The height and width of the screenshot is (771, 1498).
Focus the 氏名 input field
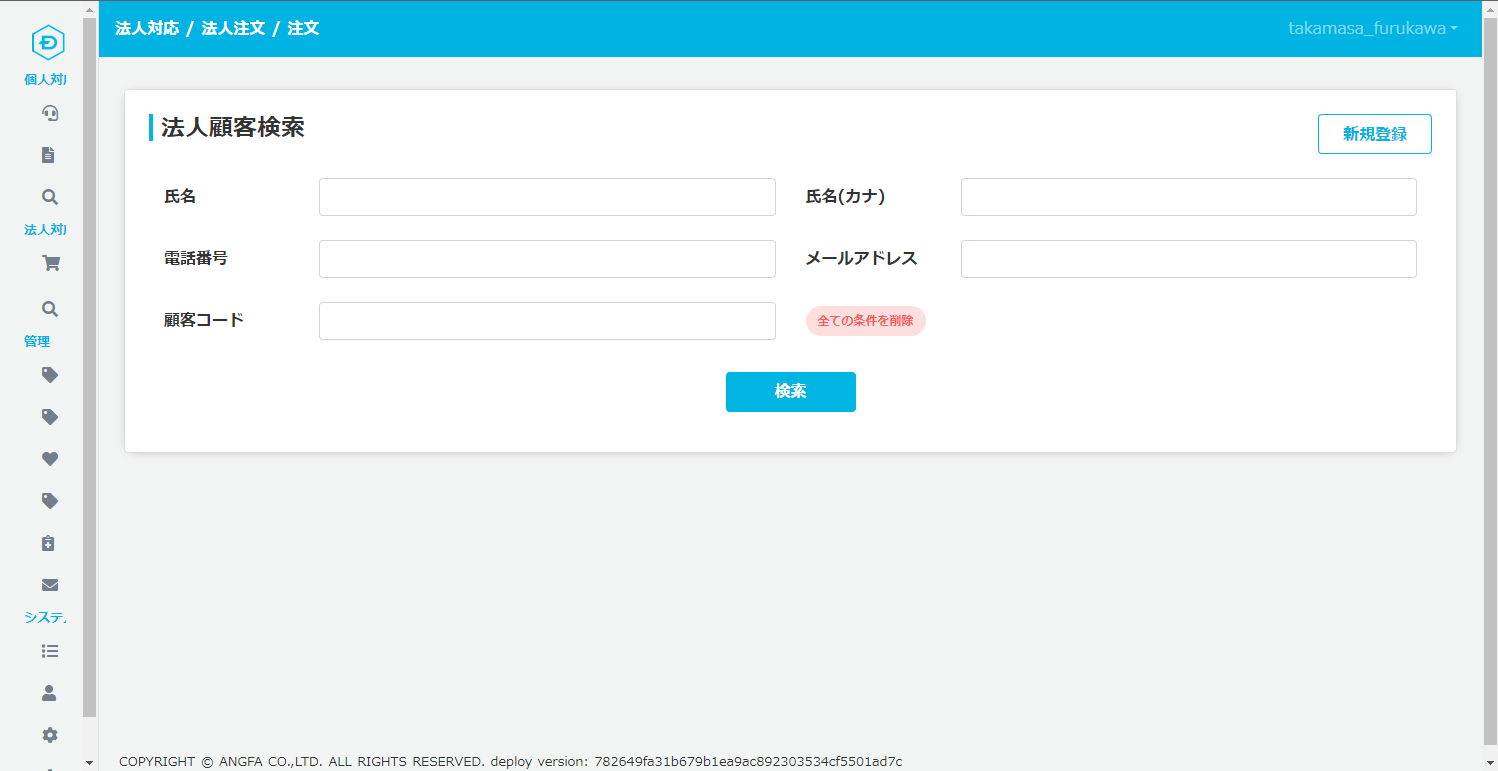tap(547, 197)
